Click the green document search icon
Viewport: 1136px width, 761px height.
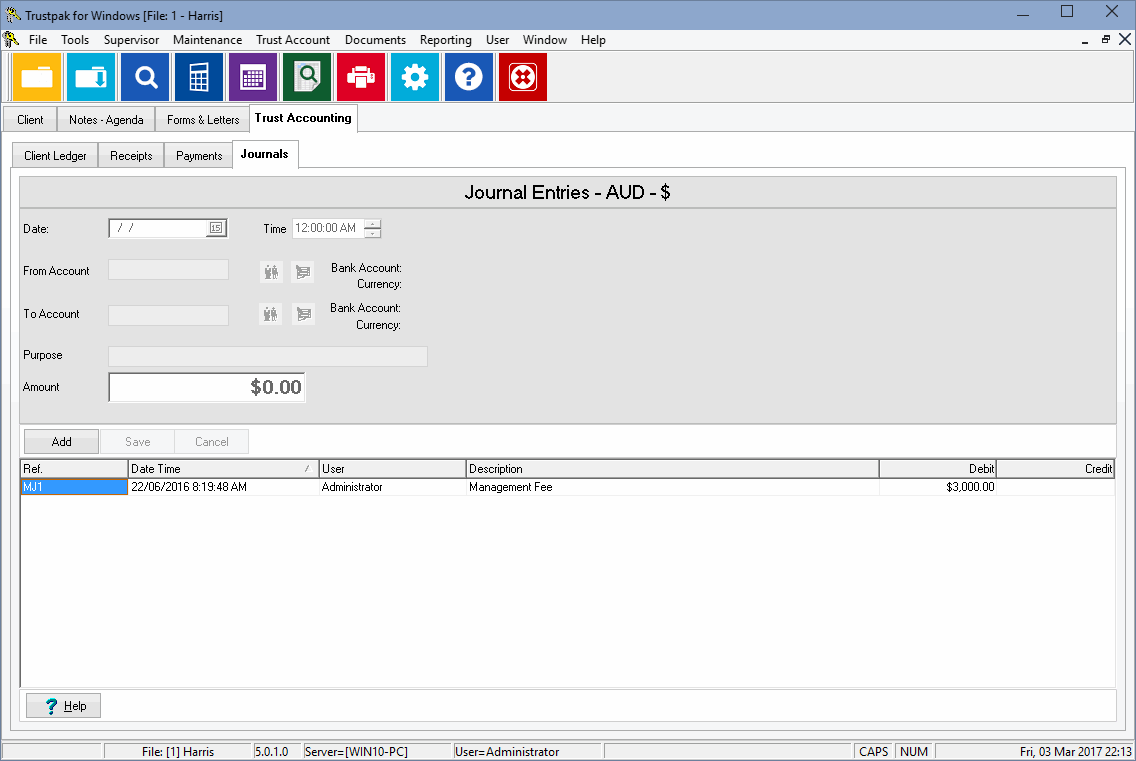(306, 77)
